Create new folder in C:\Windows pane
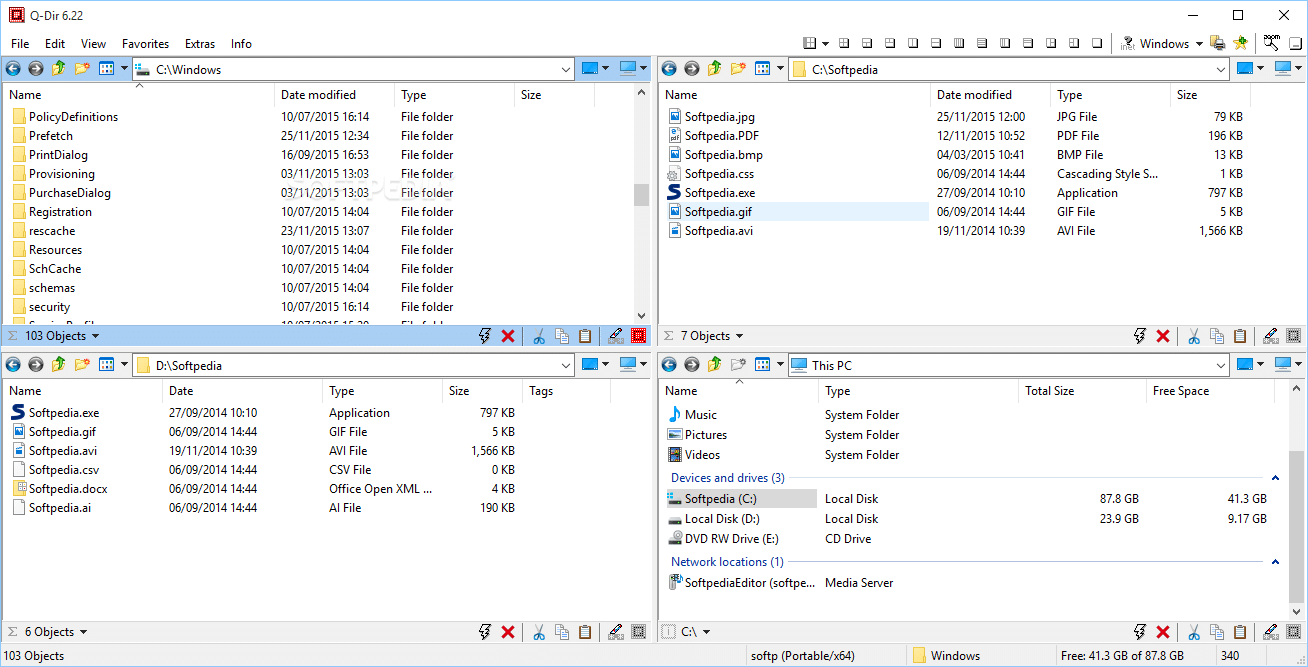The width and height of the screenshot is (1308, 667). (x=82, y=69)
